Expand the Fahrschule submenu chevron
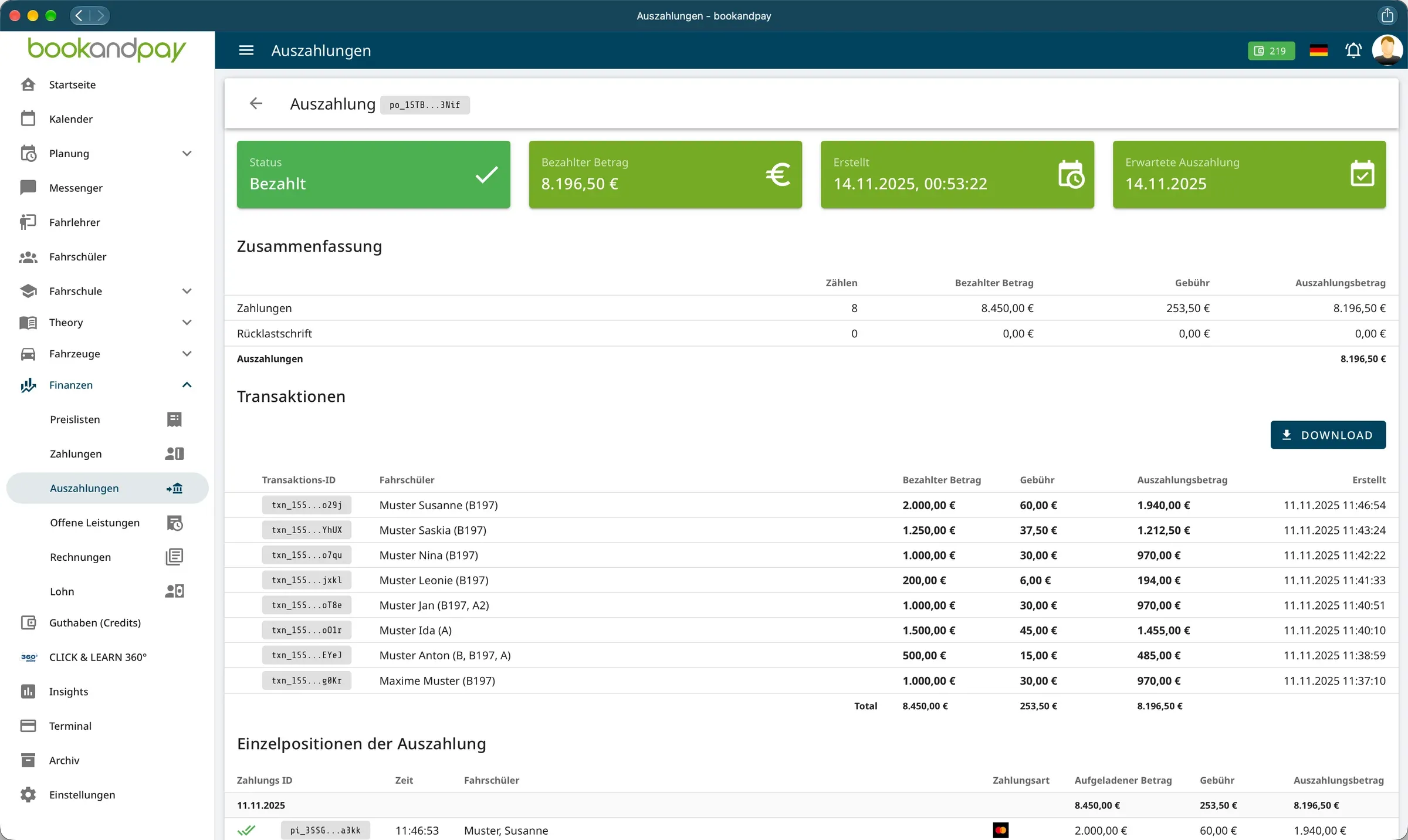 click(x=187, y=291)
